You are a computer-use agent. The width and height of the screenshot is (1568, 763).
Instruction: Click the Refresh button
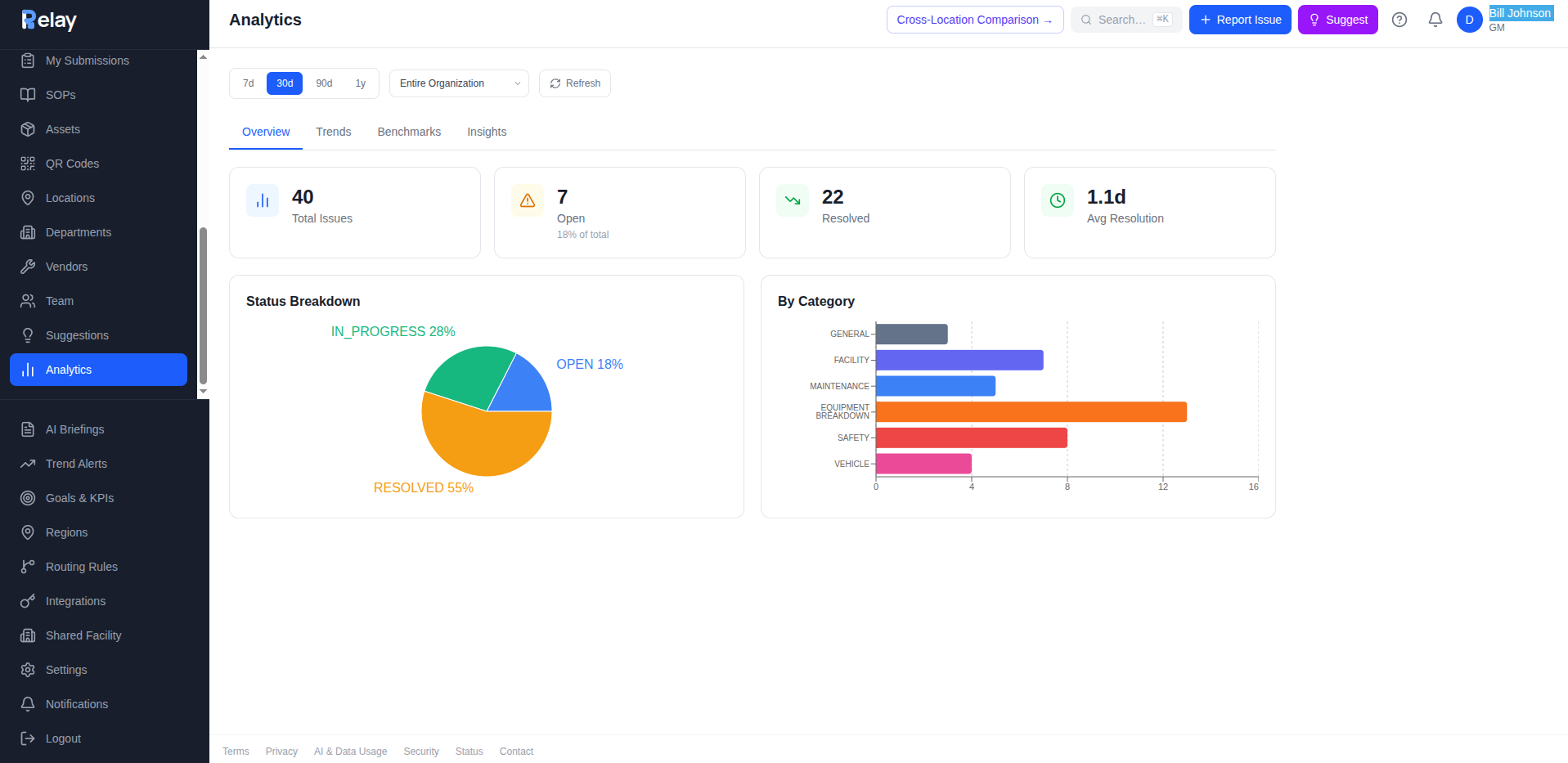tap(575, 83)
